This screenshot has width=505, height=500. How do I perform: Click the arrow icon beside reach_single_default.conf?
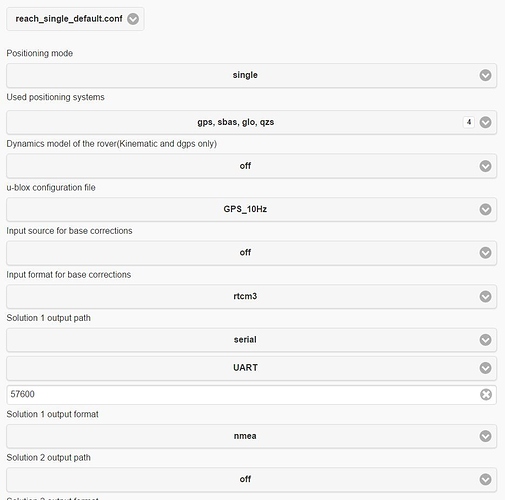[133, 19]
